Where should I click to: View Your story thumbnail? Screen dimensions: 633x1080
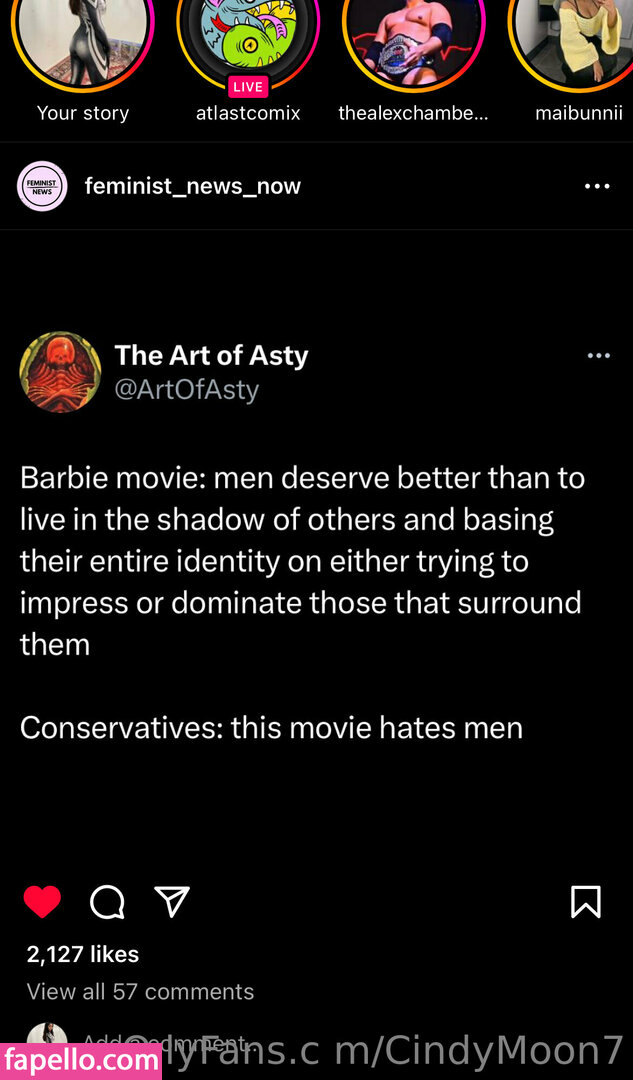pos(83,43)
